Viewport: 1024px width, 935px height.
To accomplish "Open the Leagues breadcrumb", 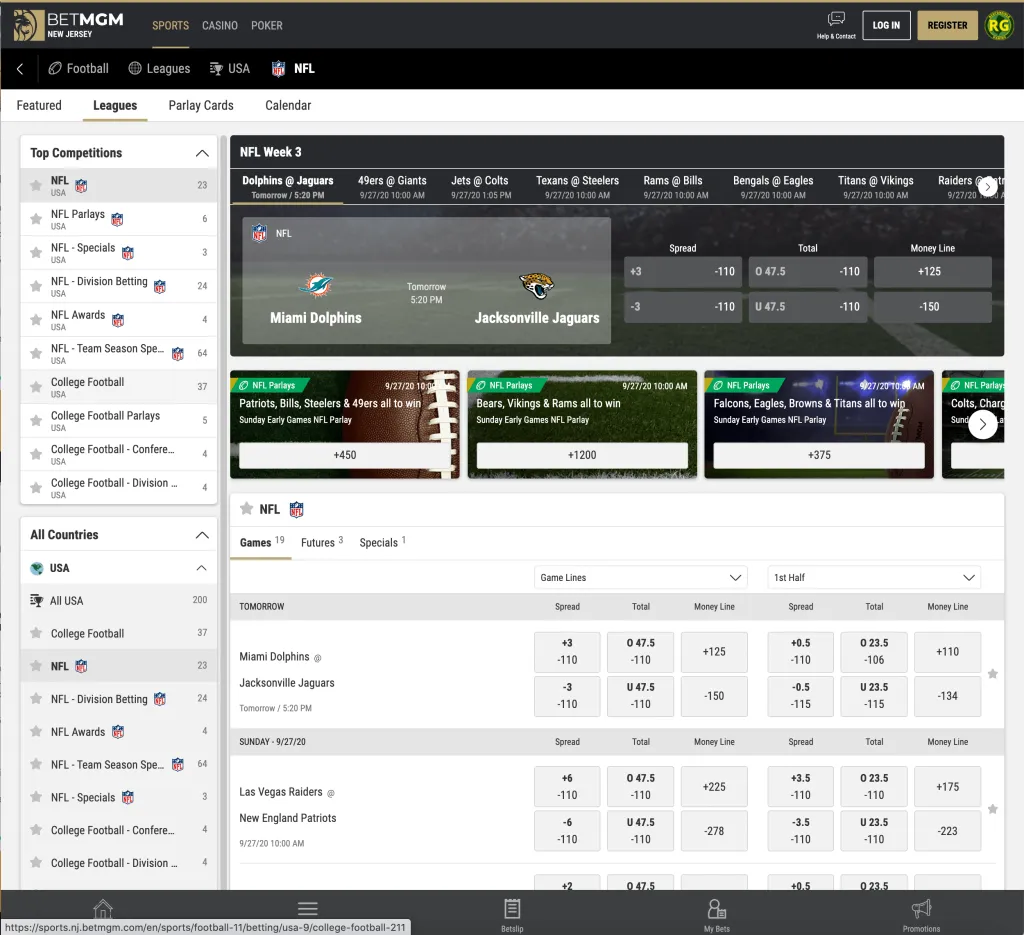I will (x=159, y=69).
